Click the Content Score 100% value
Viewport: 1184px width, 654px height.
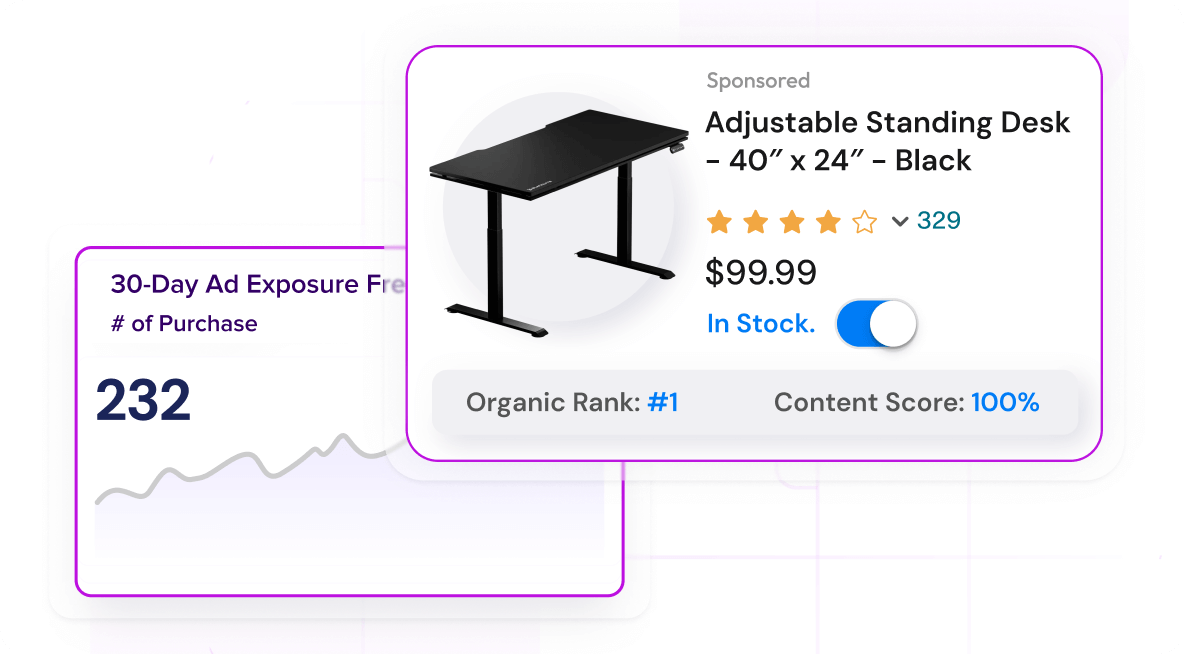1005,403
